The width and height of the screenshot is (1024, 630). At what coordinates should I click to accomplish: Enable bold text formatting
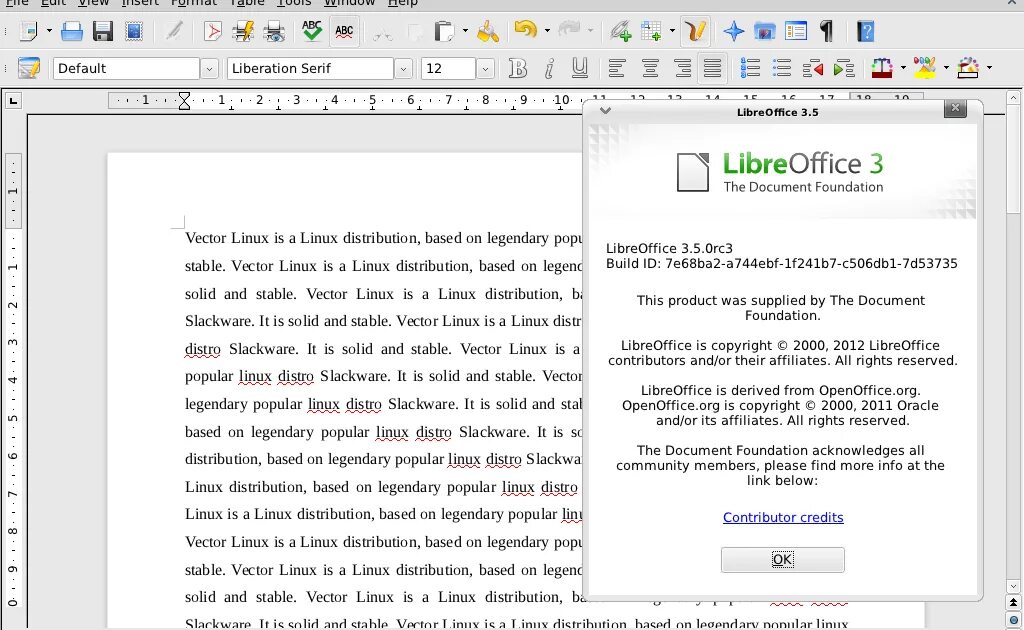coord(517,67)
